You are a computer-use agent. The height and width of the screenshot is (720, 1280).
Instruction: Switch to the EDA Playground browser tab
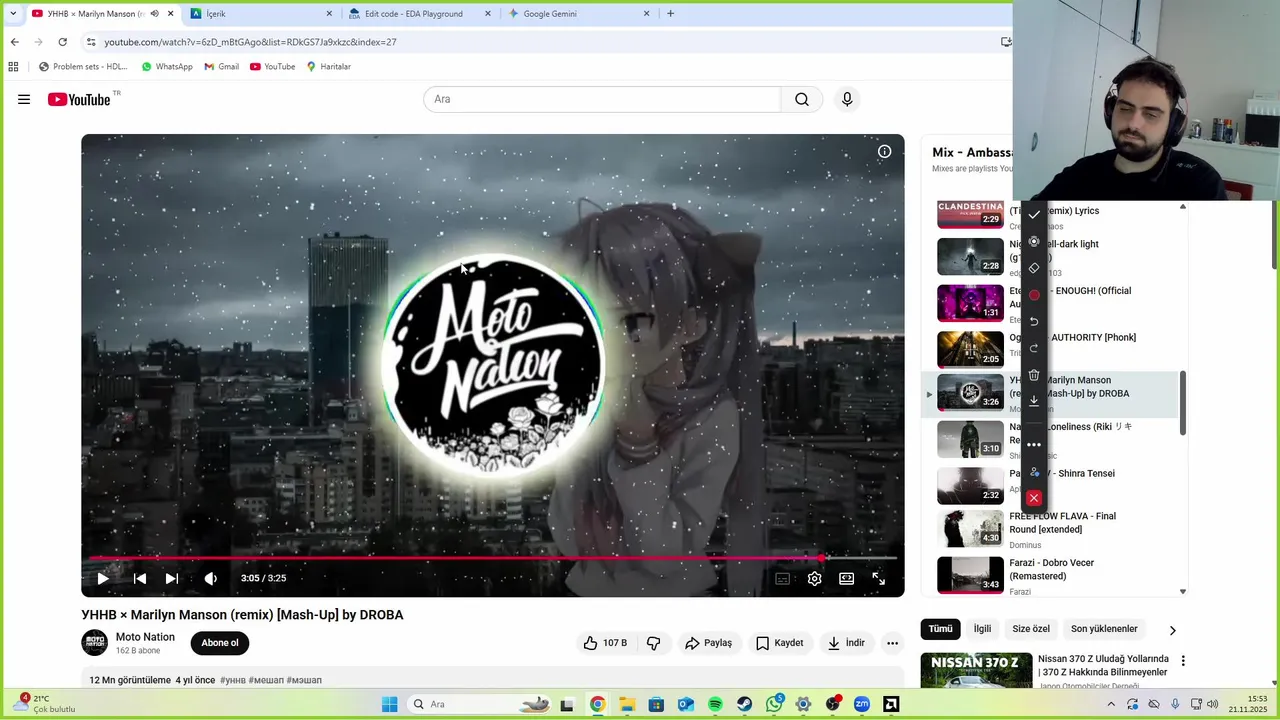(x=419, y=14)
